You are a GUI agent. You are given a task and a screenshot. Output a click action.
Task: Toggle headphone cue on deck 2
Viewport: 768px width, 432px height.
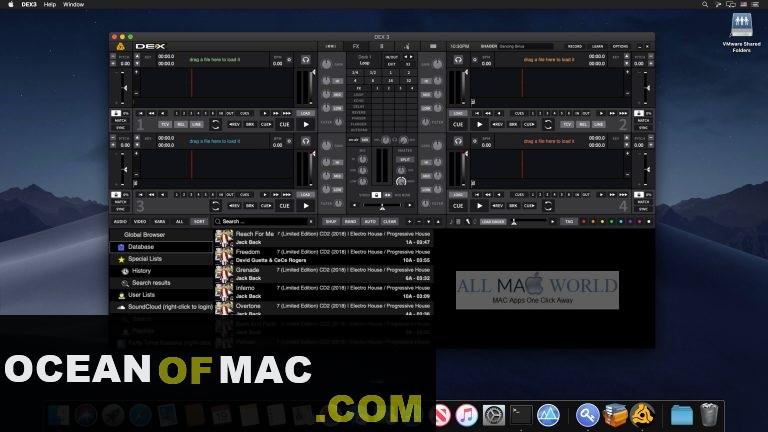point(458,60)
